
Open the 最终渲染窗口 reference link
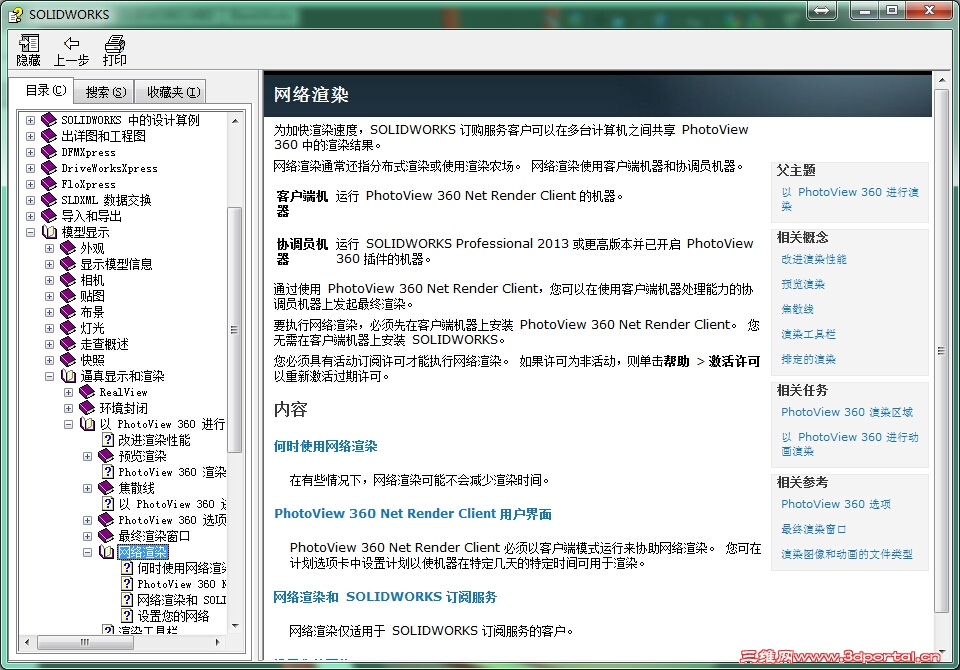(814, 529)
